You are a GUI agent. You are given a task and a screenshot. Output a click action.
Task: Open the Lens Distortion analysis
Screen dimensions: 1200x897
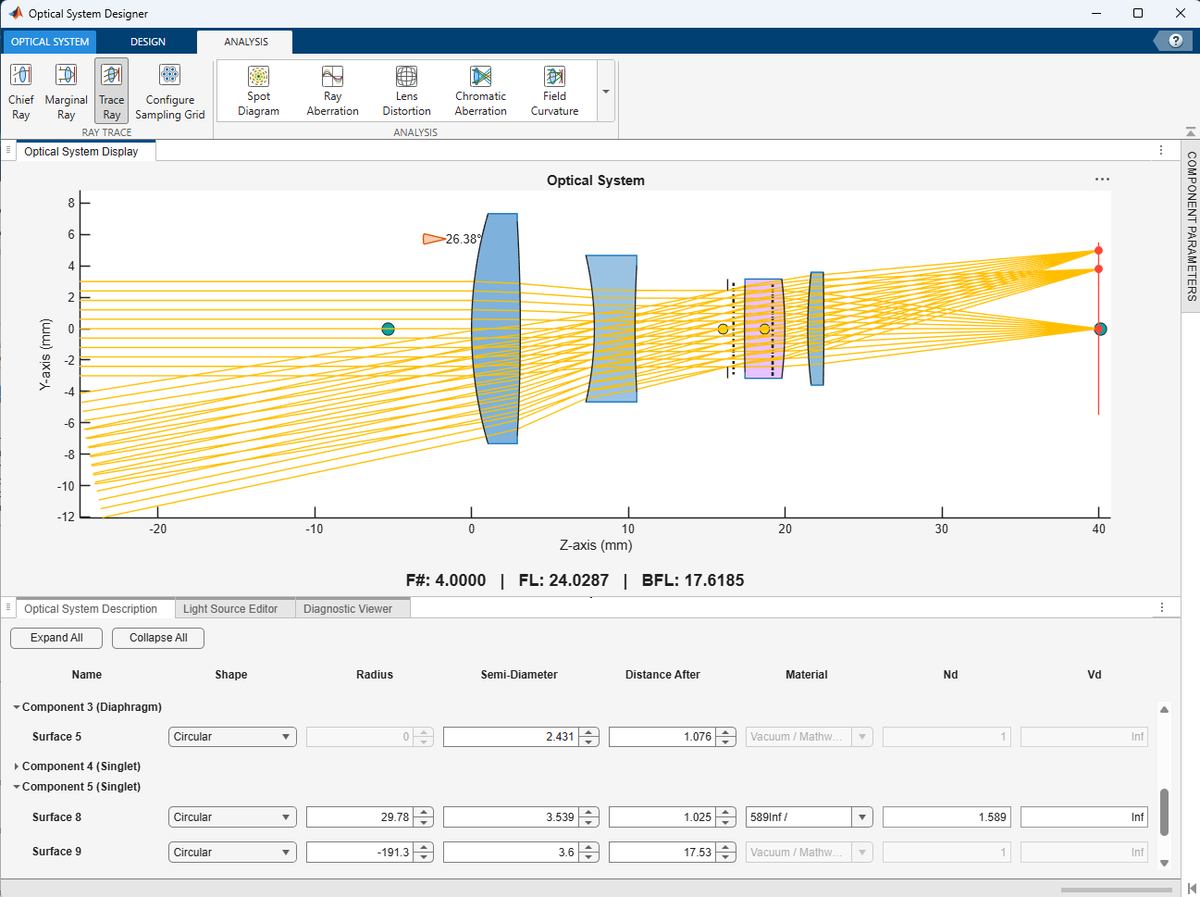407,91
